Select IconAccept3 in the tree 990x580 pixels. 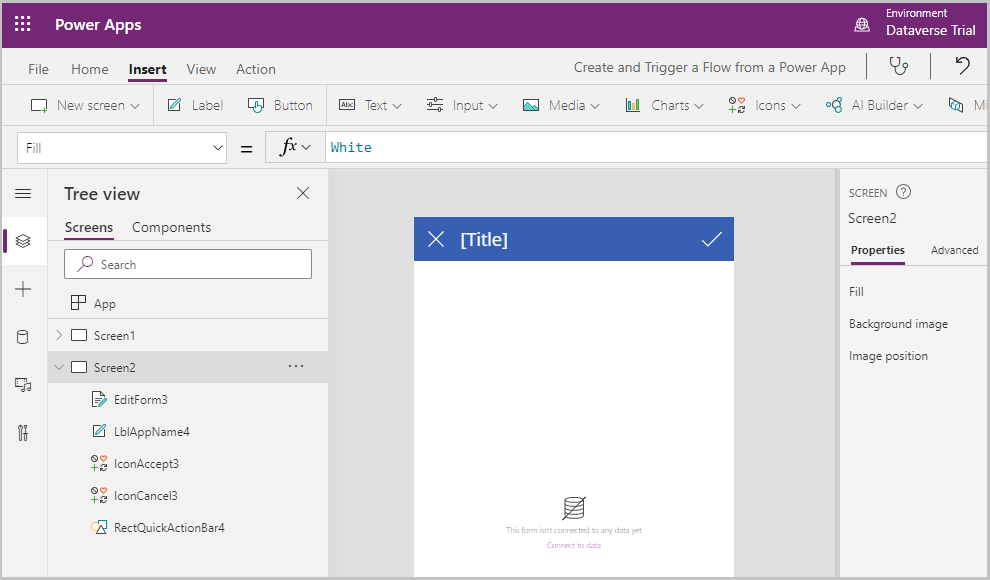click(x=146, y=464)
